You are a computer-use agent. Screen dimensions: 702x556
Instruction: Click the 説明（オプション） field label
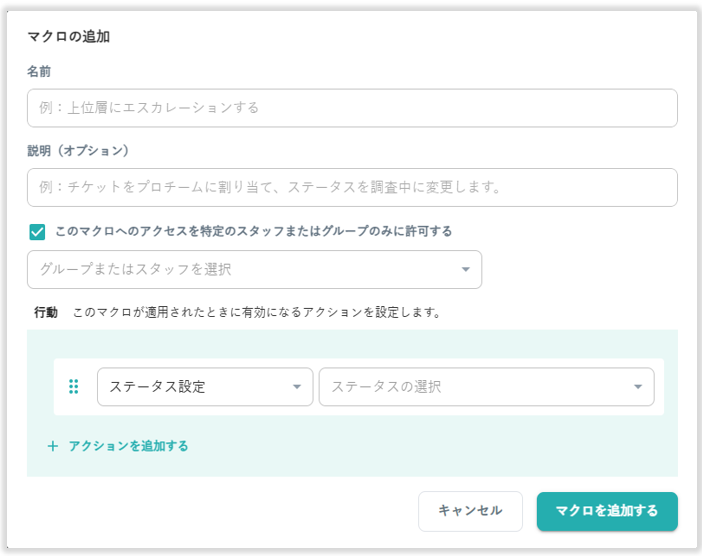coord(78,151)
